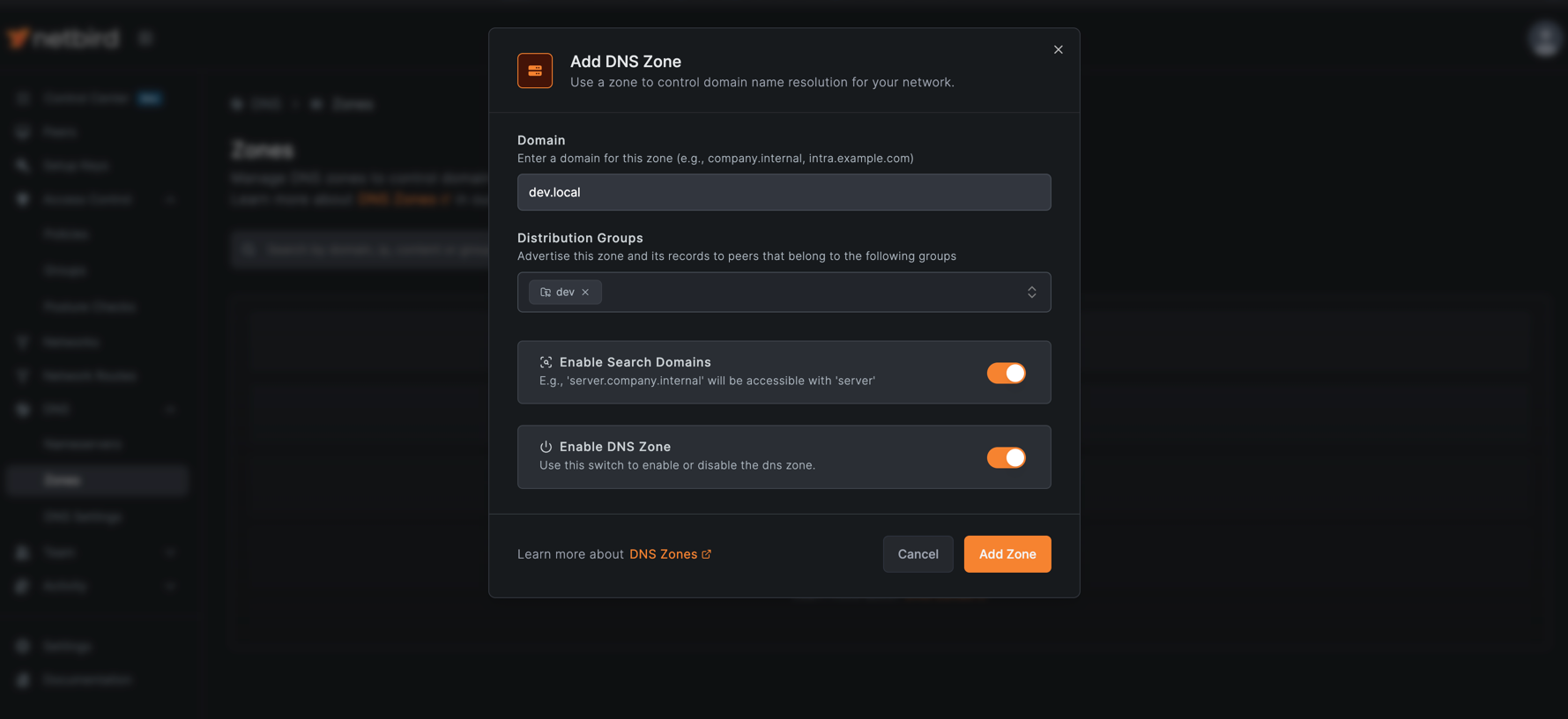Click the Documentation icon at sidebar bottom
Viewport: 1568px width, 719px height.
[x=21, y=679]
